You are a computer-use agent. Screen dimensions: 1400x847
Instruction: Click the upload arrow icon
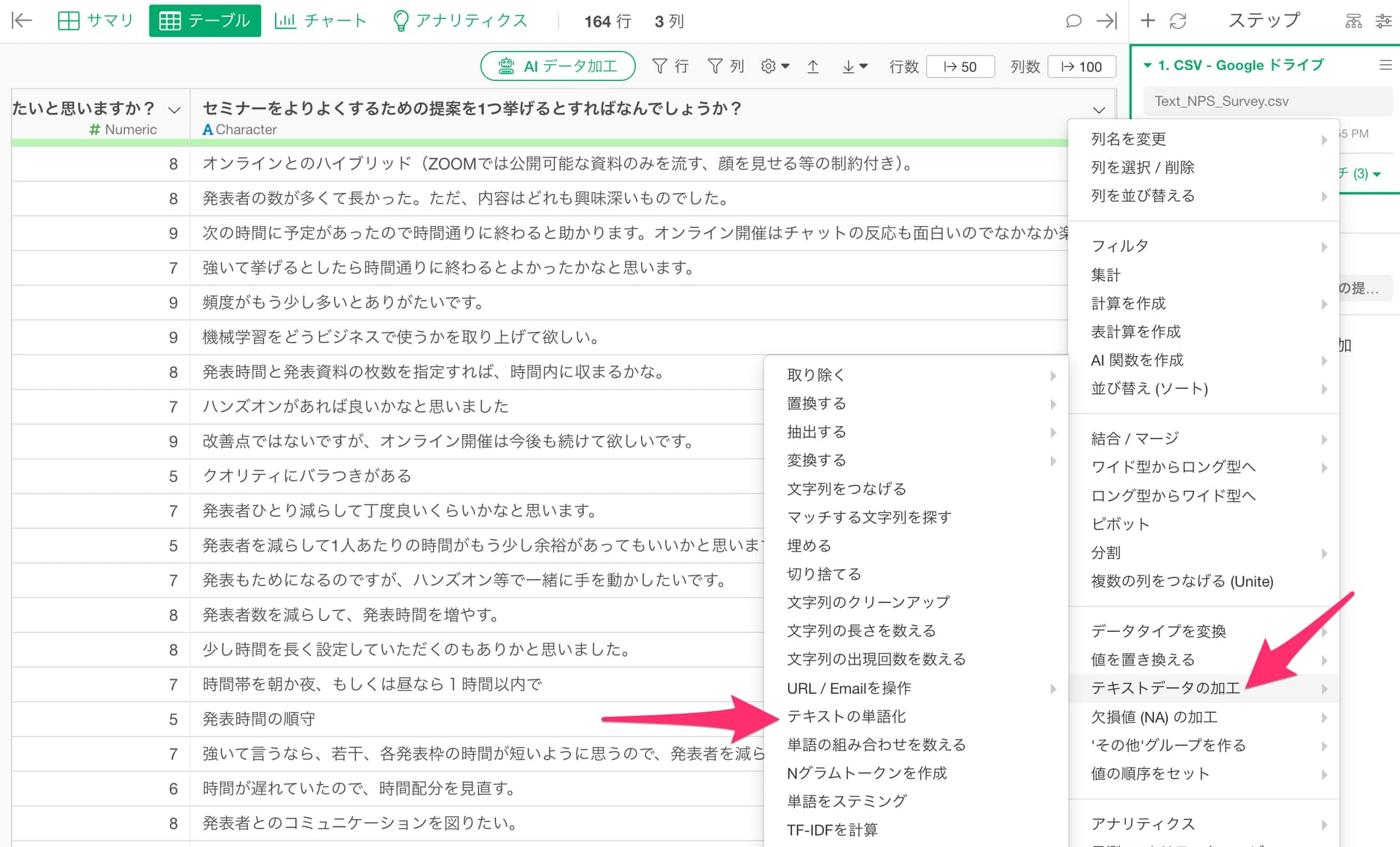[x=813, y=66]
